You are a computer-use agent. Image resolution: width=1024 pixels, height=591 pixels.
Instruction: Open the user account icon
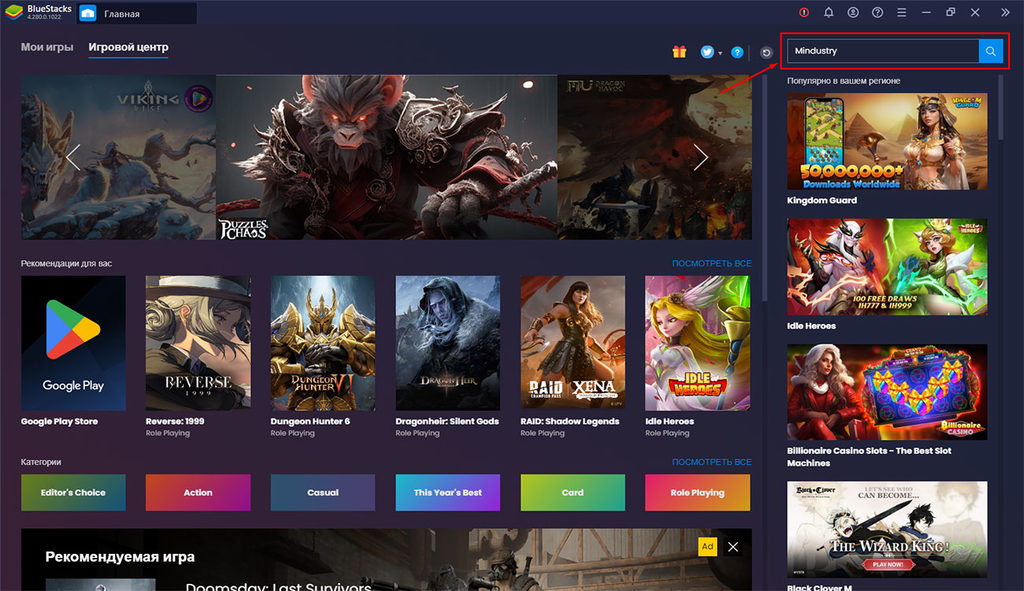click(x=853, y=12)
